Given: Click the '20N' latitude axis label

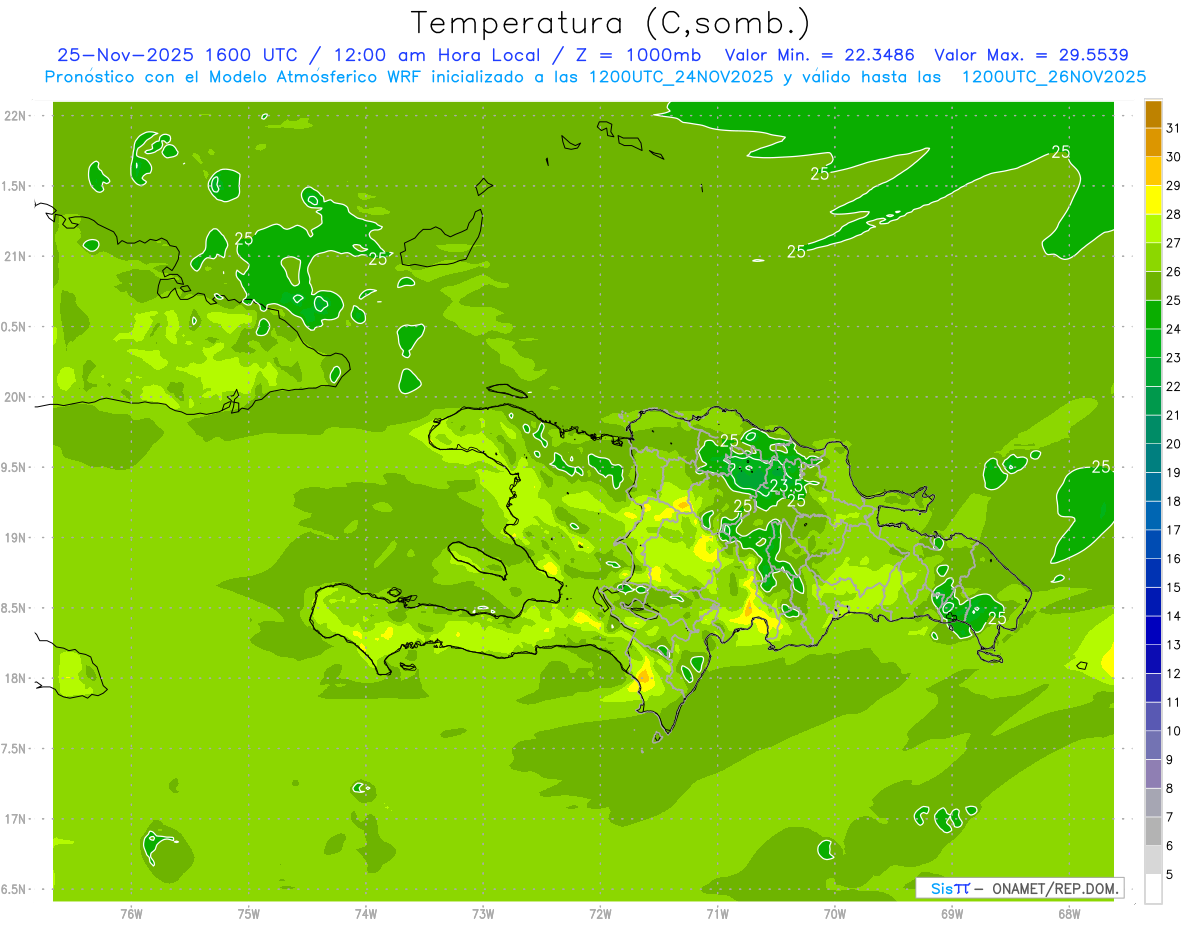Looking at the screenshot, I should tap(16, 397).
